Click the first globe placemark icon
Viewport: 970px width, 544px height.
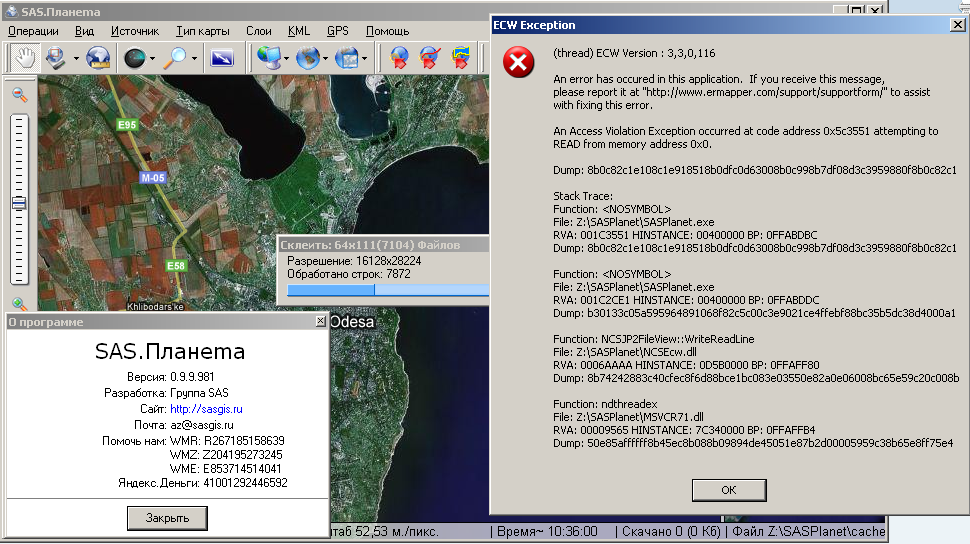(399, 58)
